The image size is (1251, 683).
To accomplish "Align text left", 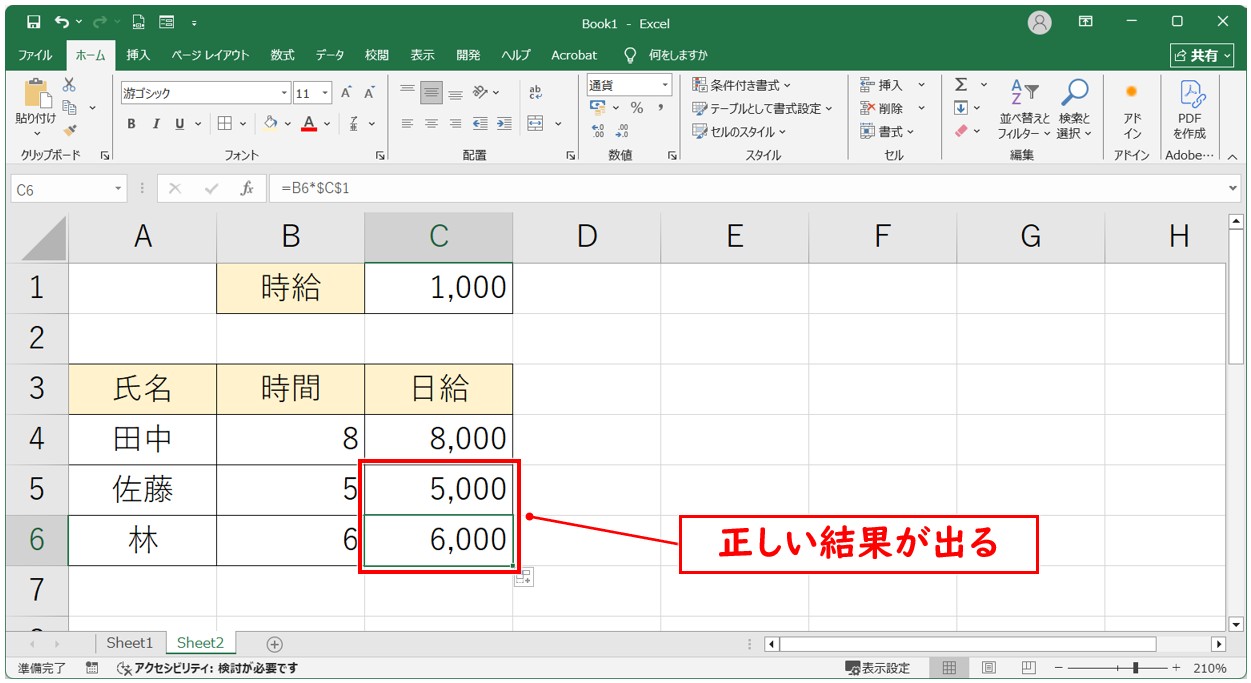I will [407, 124].
